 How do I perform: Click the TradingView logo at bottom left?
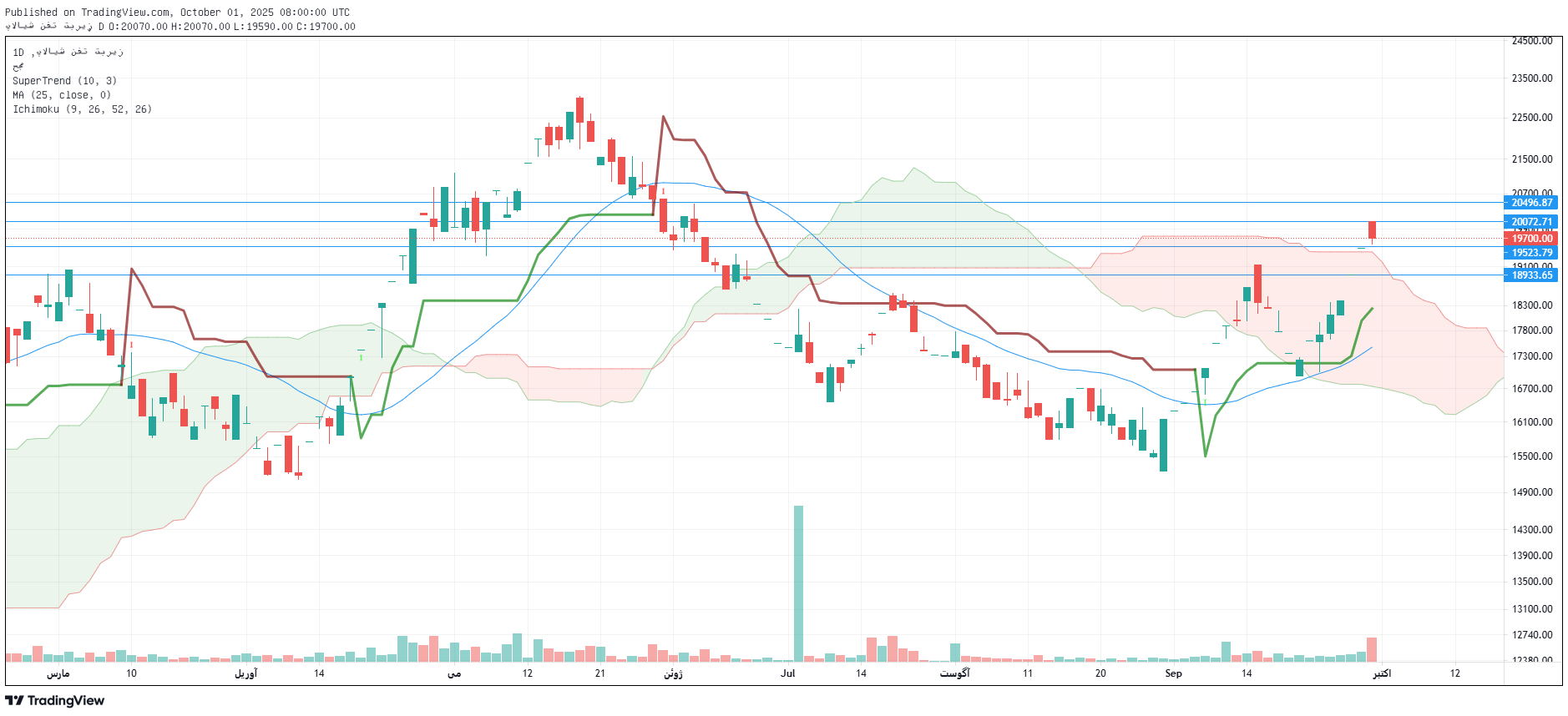point(55,700)
